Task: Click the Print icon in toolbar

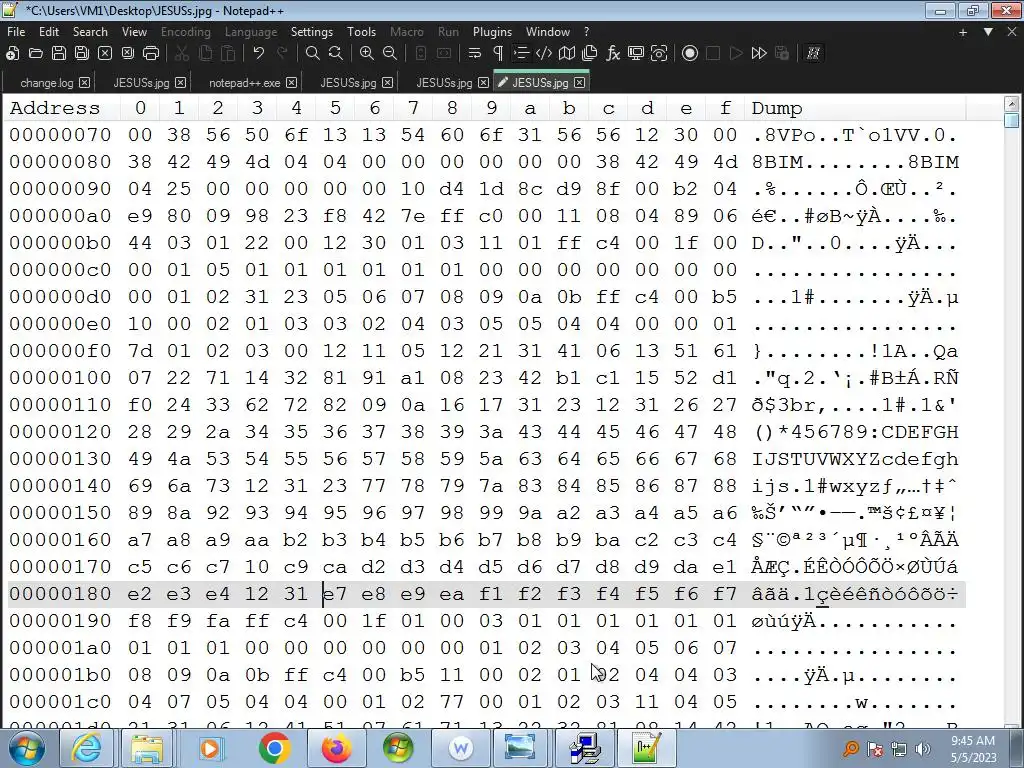Action: point(151,54)
